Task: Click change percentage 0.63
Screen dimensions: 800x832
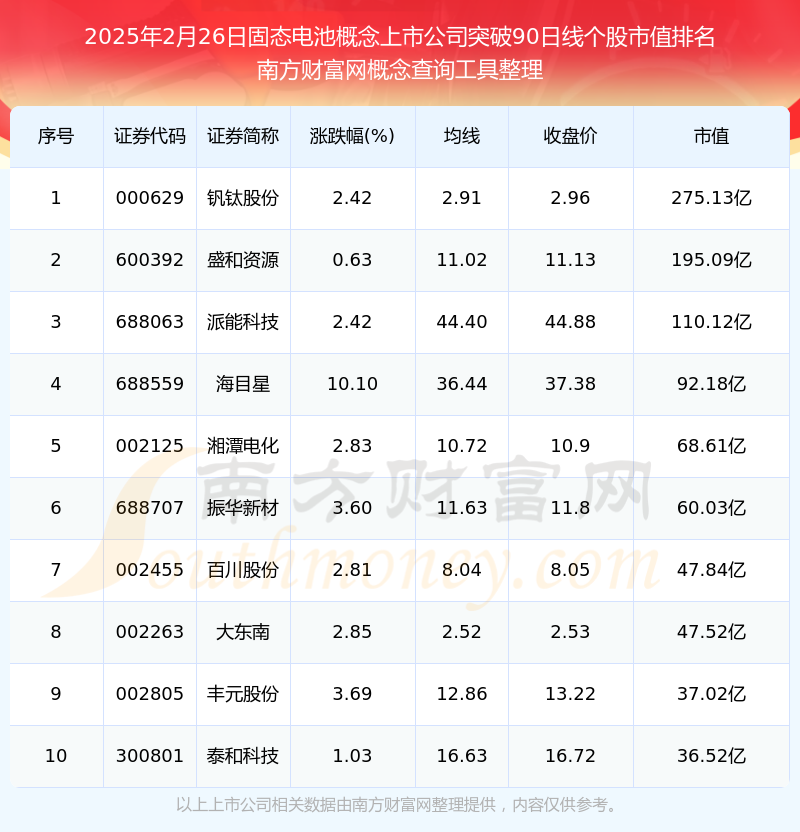Action: tap(352, 260)
